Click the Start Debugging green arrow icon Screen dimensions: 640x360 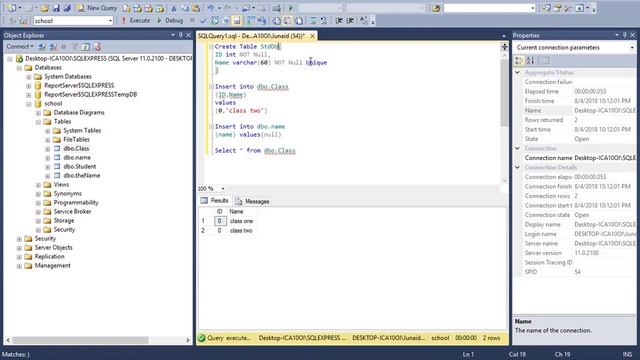point(291,8)
